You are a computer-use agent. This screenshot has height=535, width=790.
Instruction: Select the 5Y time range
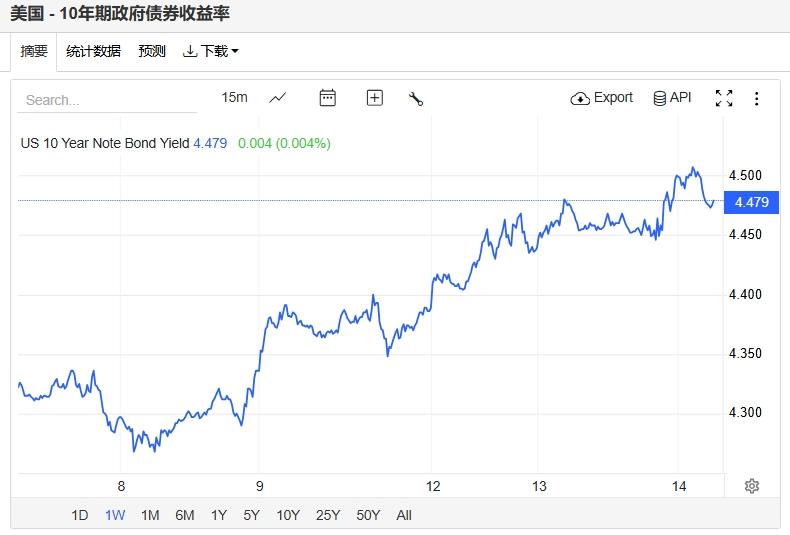[x=251, y=515]
